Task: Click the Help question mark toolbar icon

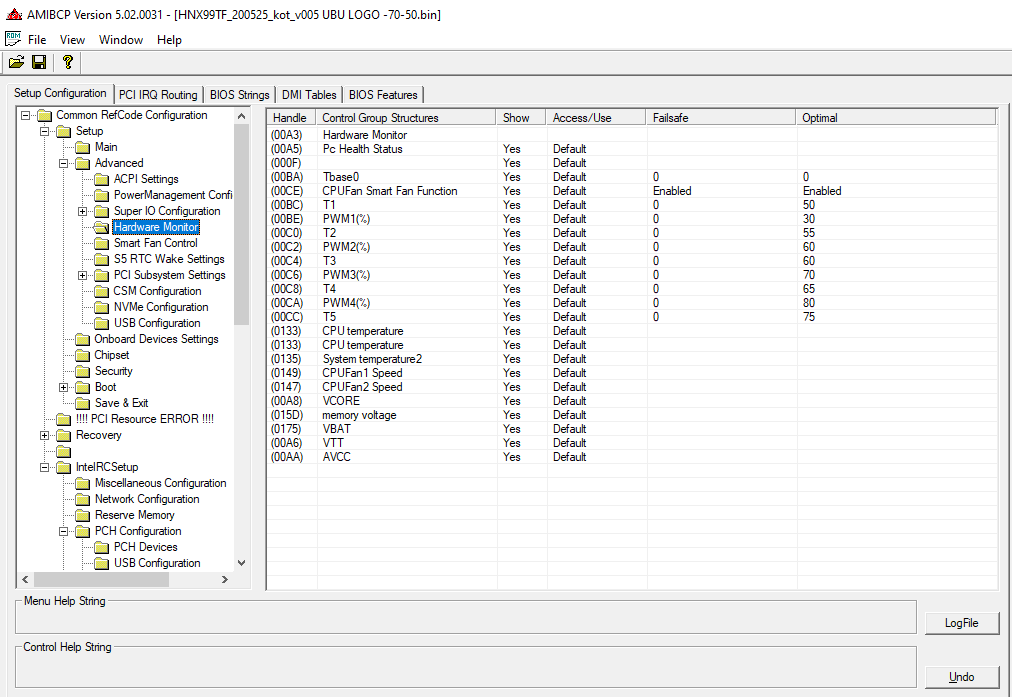Action: pyautogui.click(x=67, y=62)
